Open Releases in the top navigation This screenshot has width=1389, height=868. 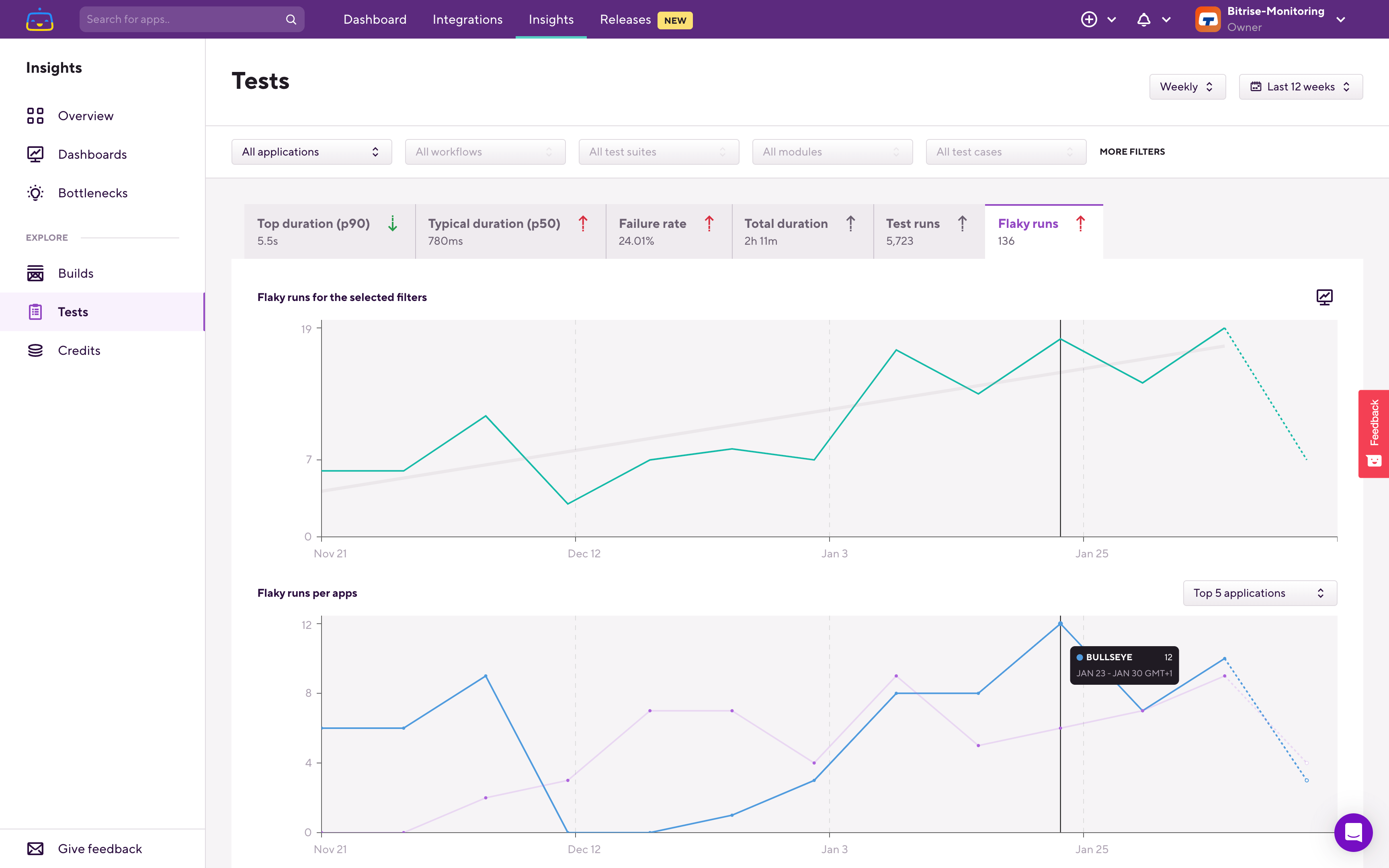[625, 20]
